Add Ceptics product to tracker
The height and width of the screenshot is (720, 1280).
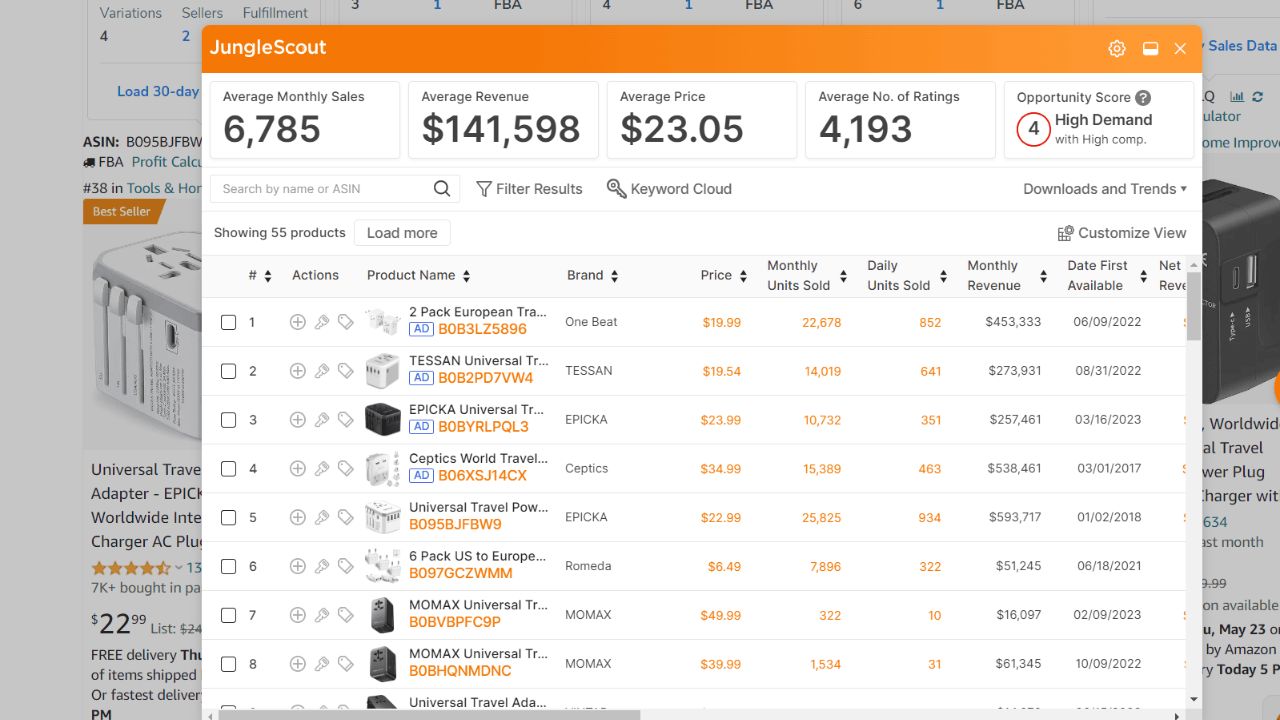[297, 468]
